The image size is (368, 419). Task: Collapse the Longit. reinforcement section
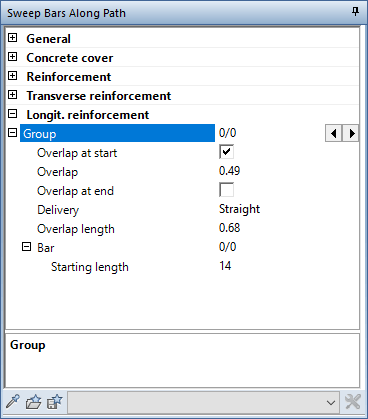click(13, 114)
